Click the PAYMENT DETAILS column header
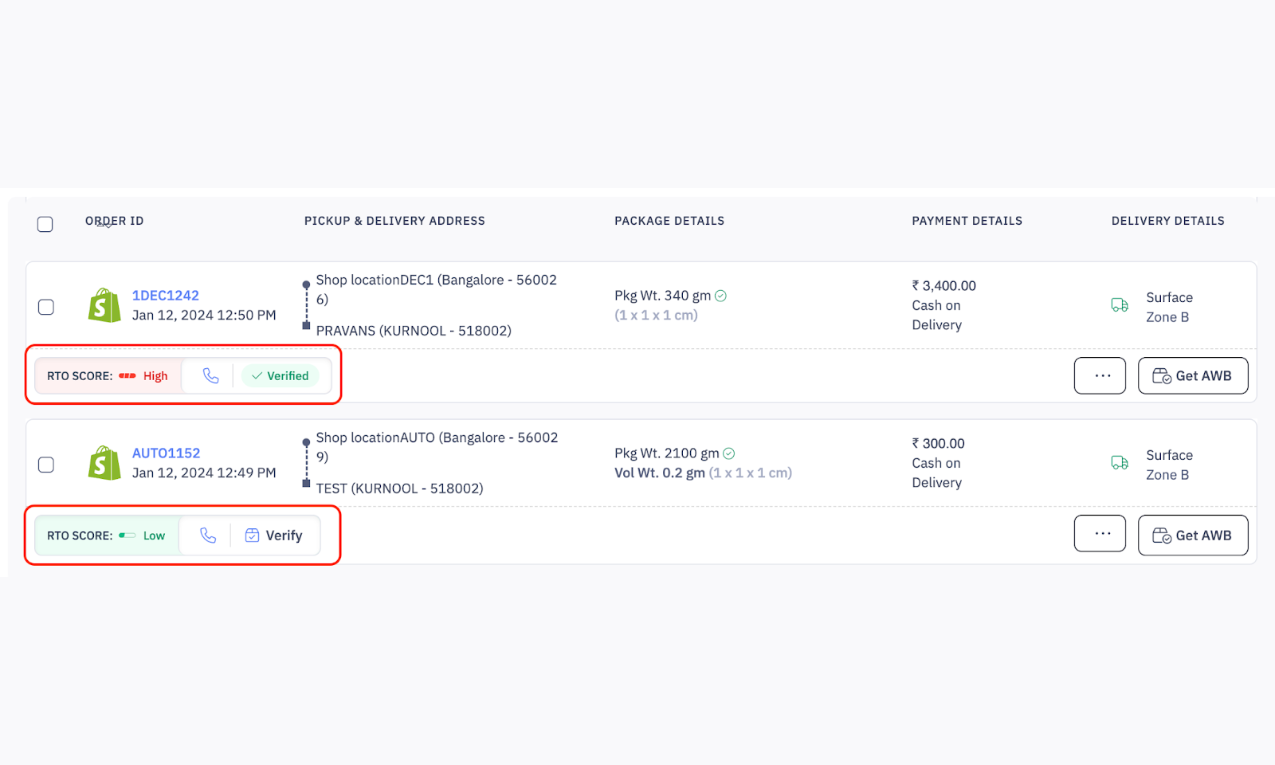Screen dimensions: 1275x765 pos(967,220)
